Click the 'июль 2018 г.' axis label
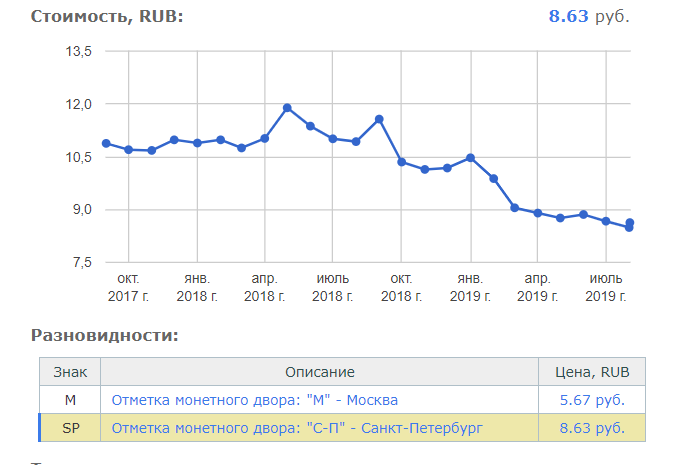 coord(333,288)
